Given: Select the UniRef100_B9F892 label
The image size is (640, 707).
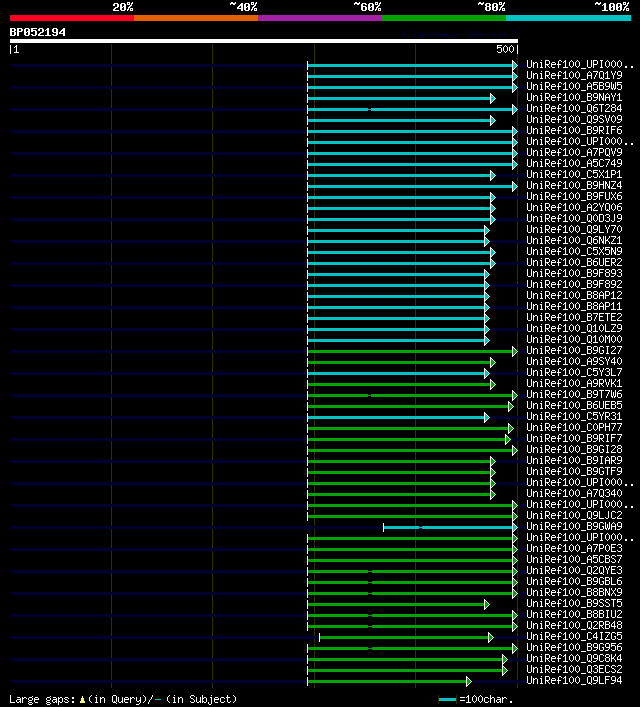Looking at the screenshot, I should point(574,285).
